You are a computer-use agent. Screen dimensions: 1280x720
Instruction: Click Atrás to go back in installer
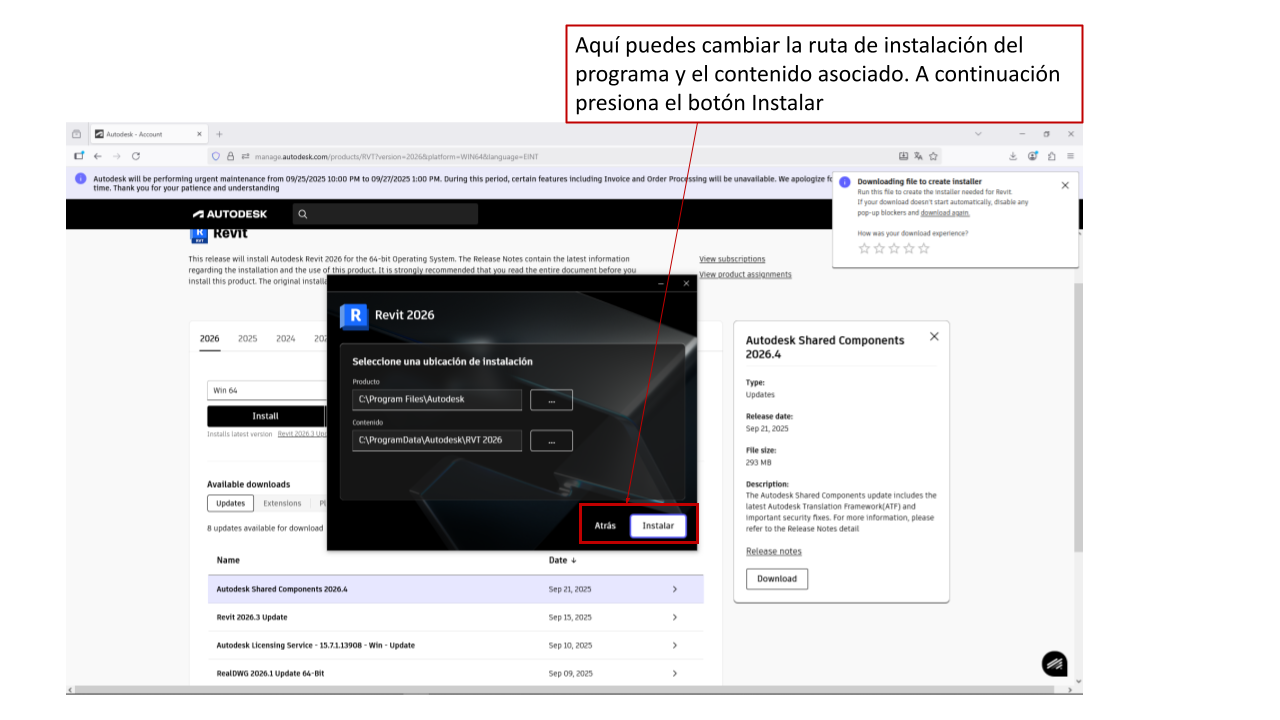click(605, 525)
